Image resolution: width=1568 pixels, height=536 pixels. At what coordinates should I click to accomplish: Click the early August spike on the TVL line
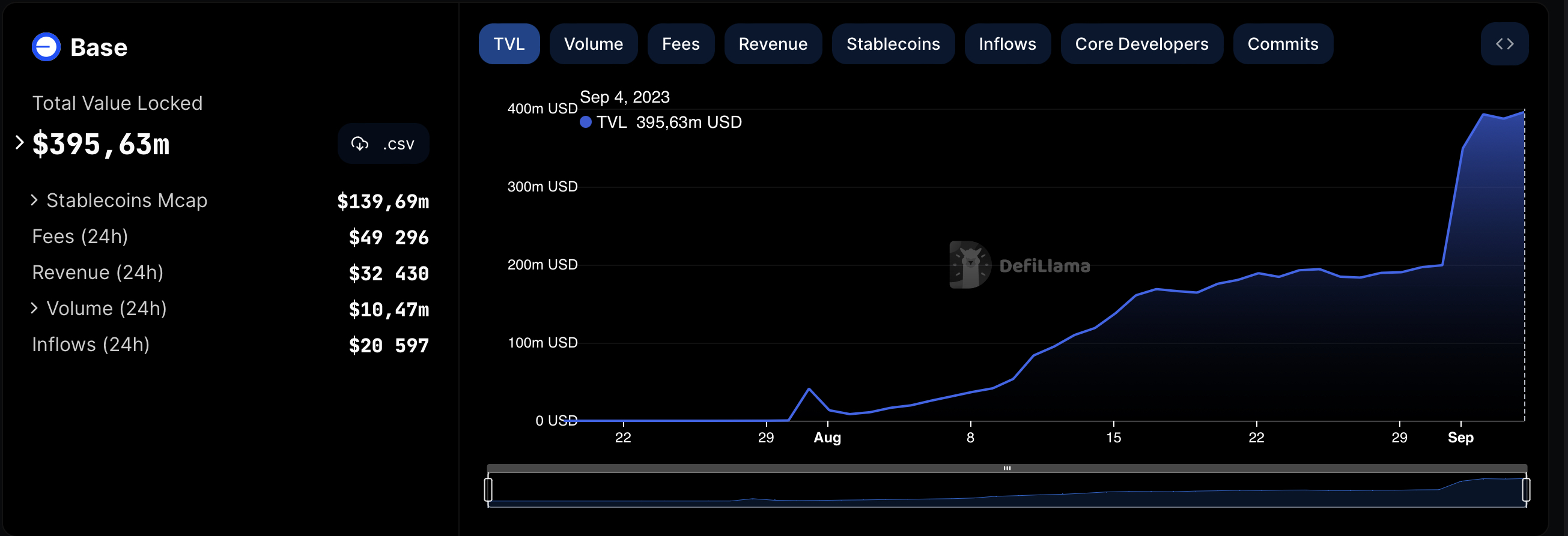[x=809, y=389]
